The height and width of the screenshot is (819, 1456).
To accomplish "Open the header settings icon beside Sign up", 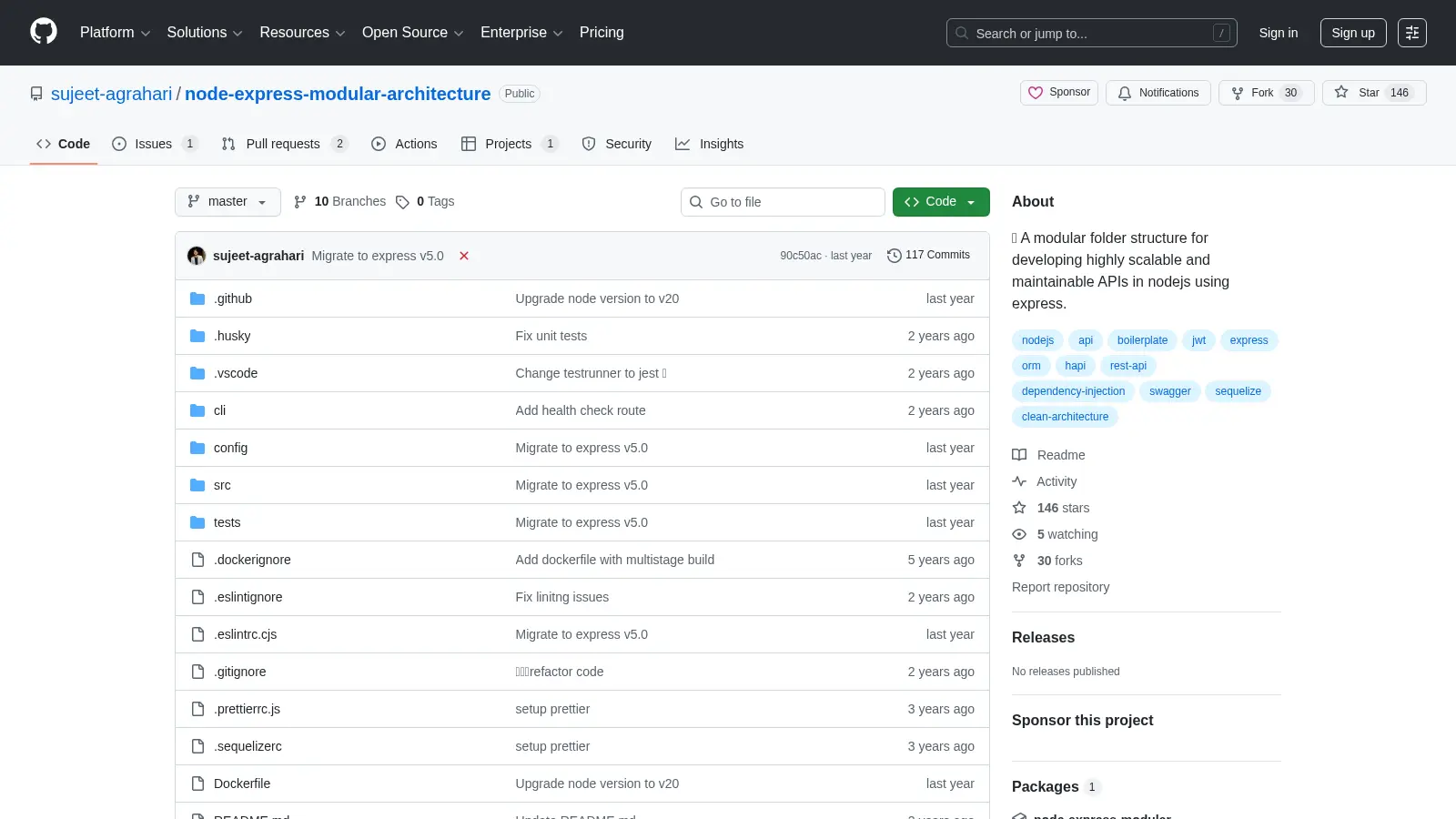I will [1412, 33].
